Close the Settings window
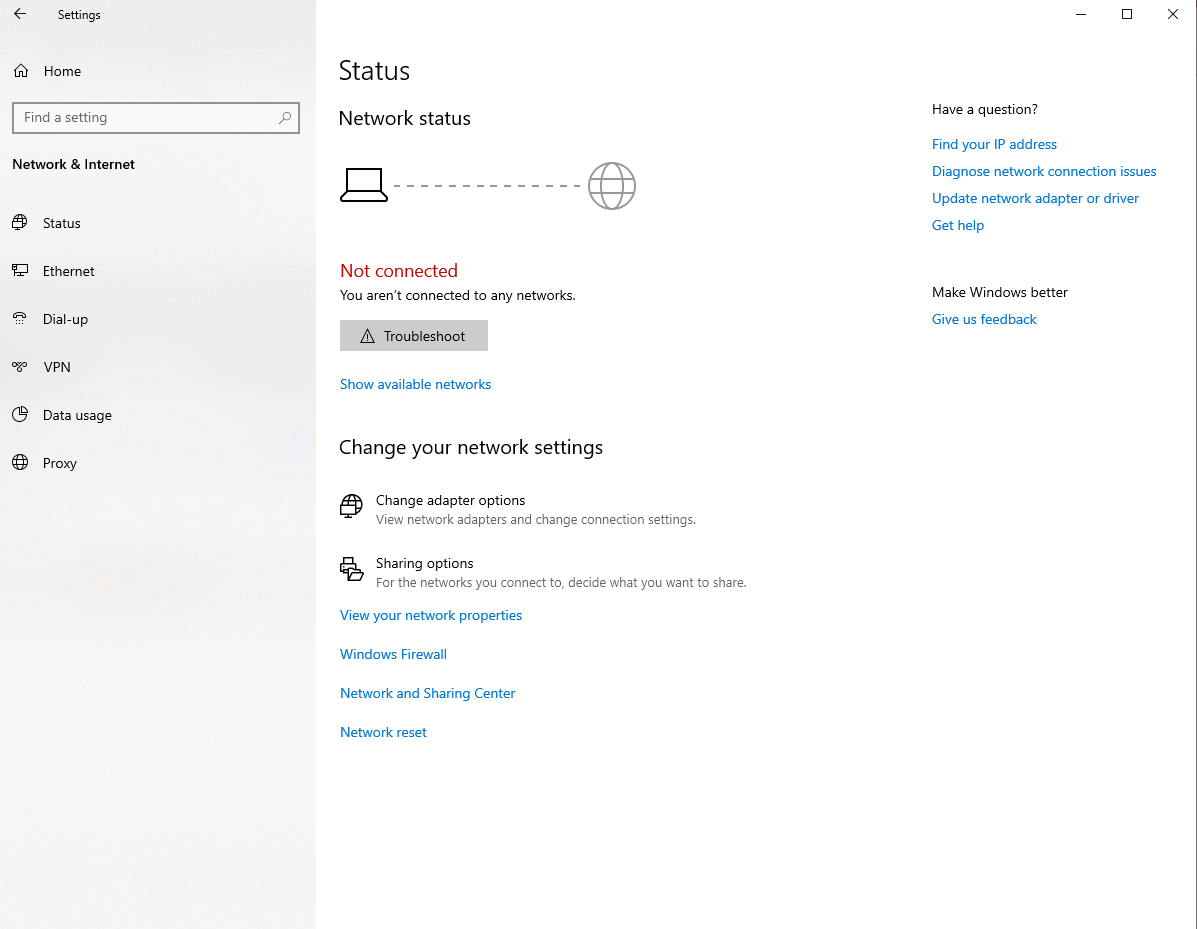 tap(1173, 14)
